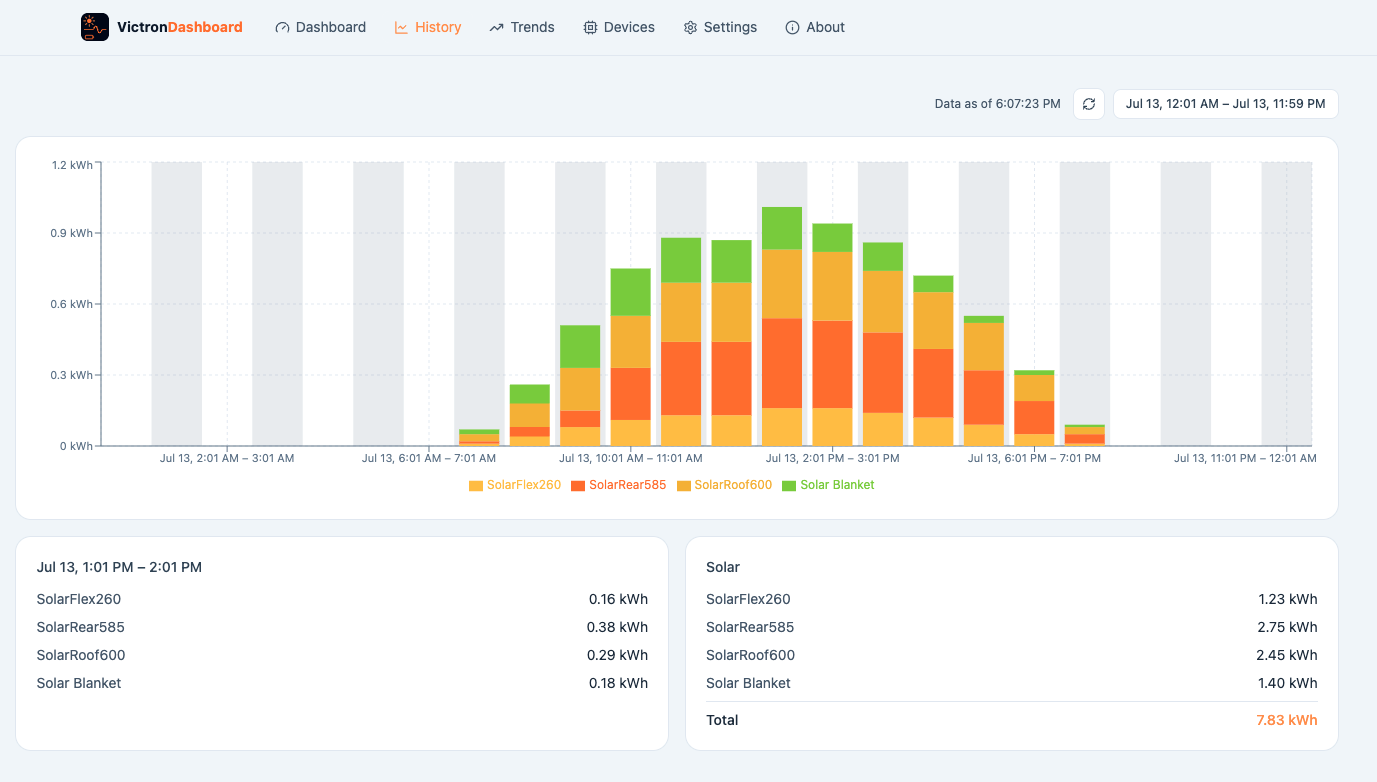
Task: Click the VictronDashboard brand name
Action: 180,27
